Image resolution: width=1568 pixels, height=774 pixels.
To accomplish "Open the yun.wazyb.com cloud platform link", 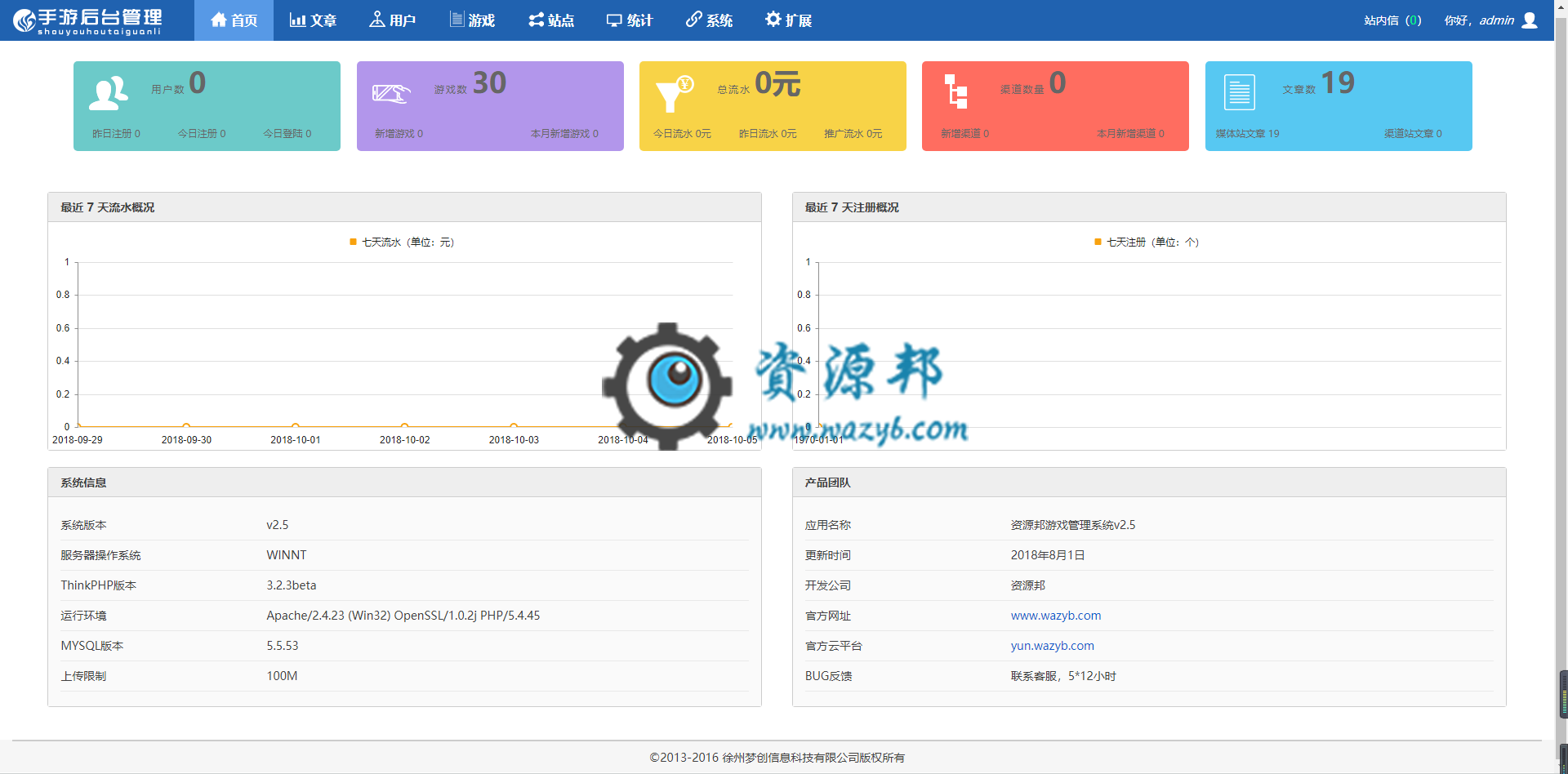I will pyautogui.click(x=1052, y=646).
